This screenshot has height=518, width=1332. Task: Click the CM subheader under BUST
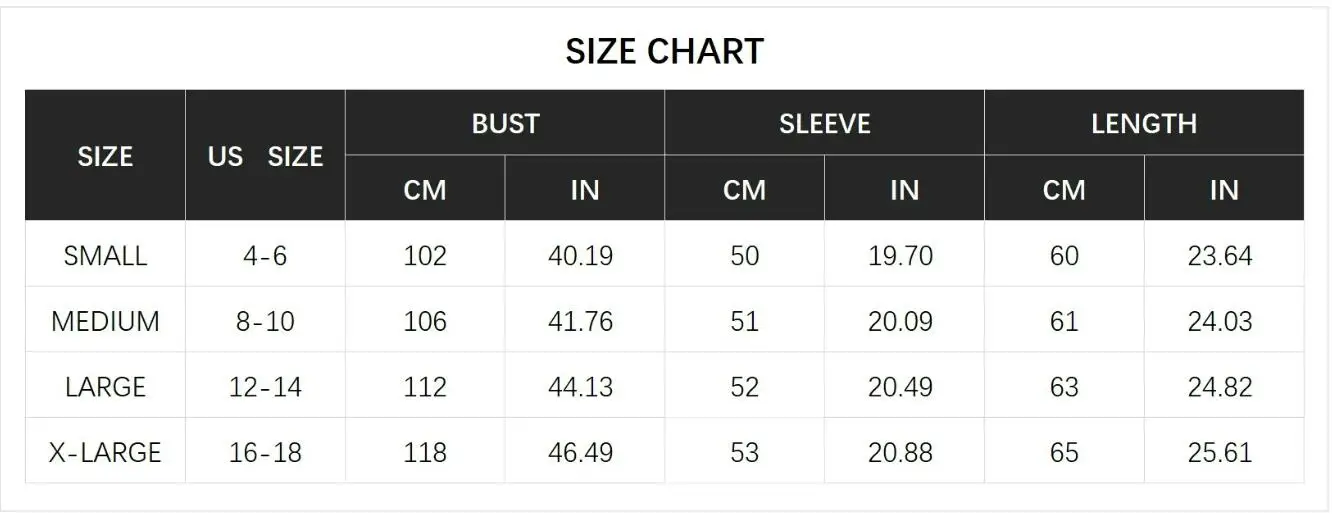425,190
